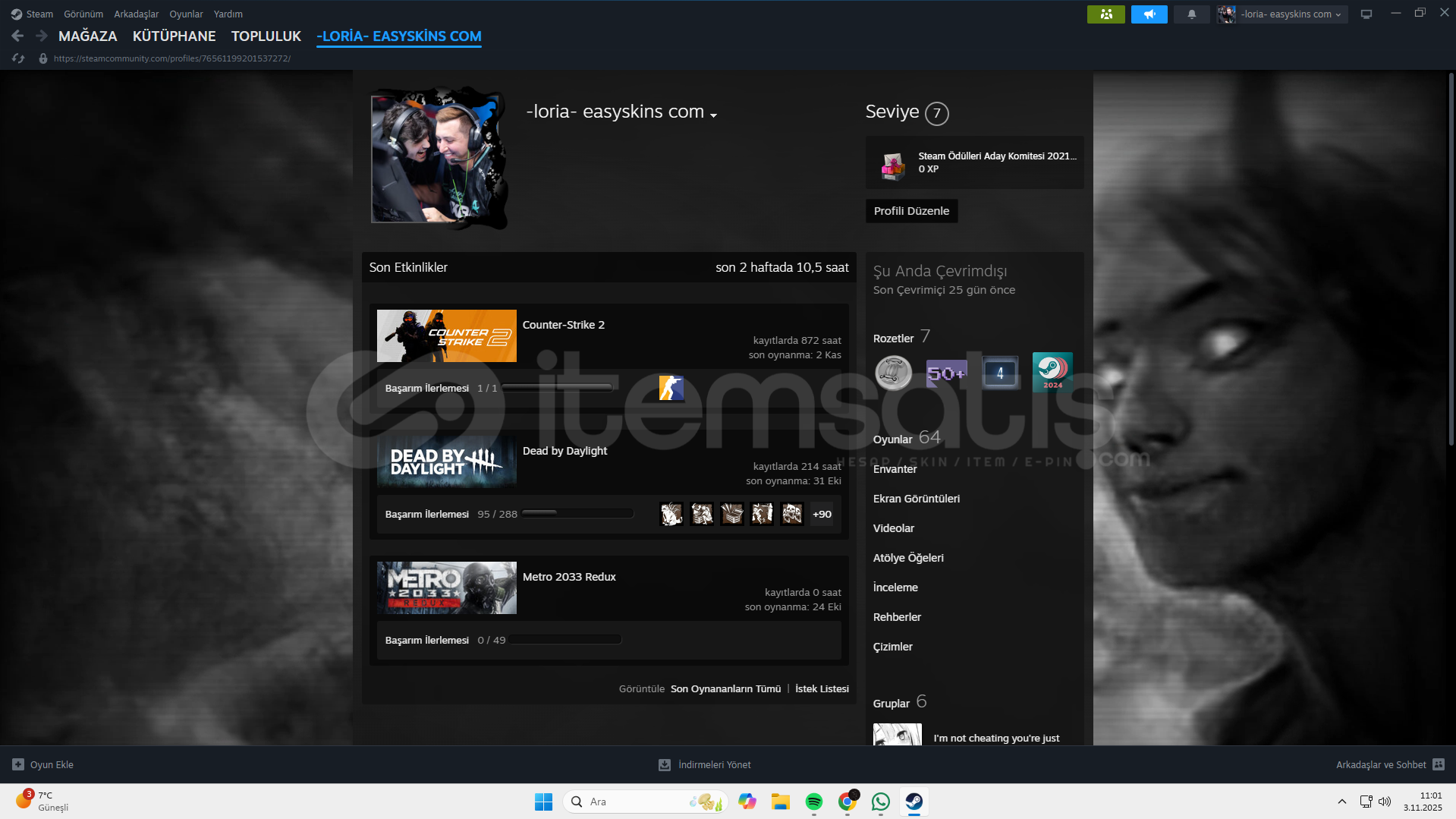Click the back navigation arrow
Viewport: 1456px width, 819px height.
(x=18, y=36)
